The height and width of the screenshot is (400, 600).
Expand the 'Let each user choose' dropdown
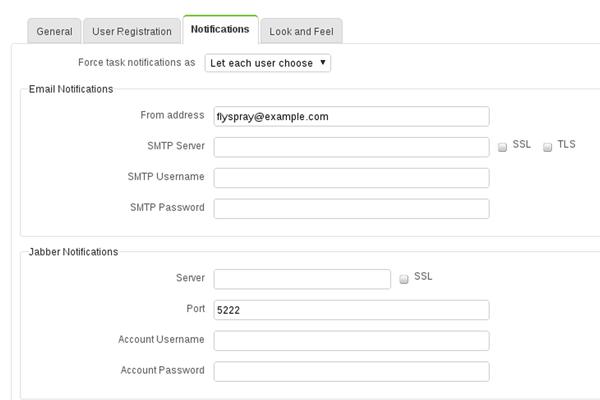coord(267,63)
